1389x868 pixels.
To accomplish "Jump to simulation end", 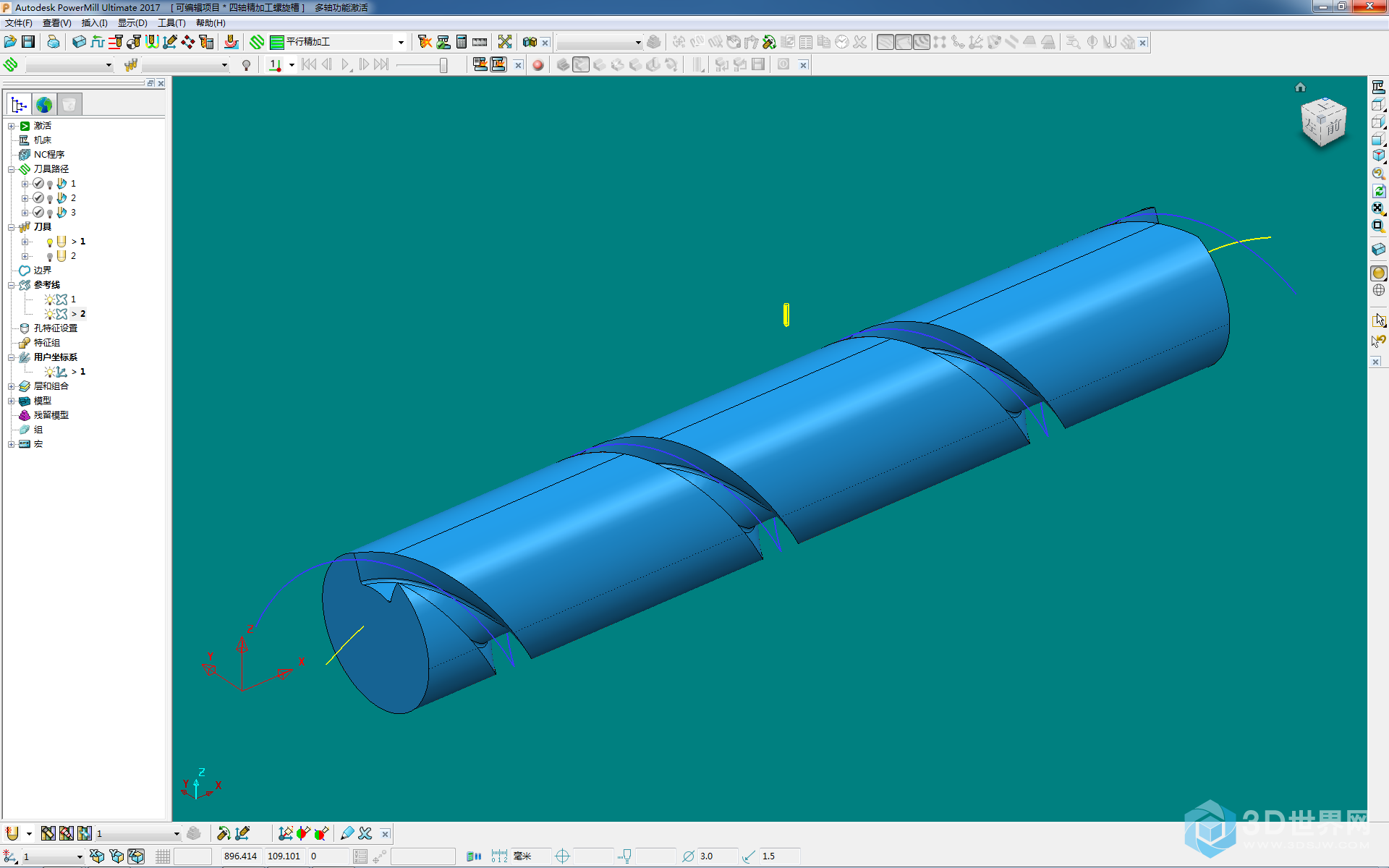I will [x=381, y=65].
